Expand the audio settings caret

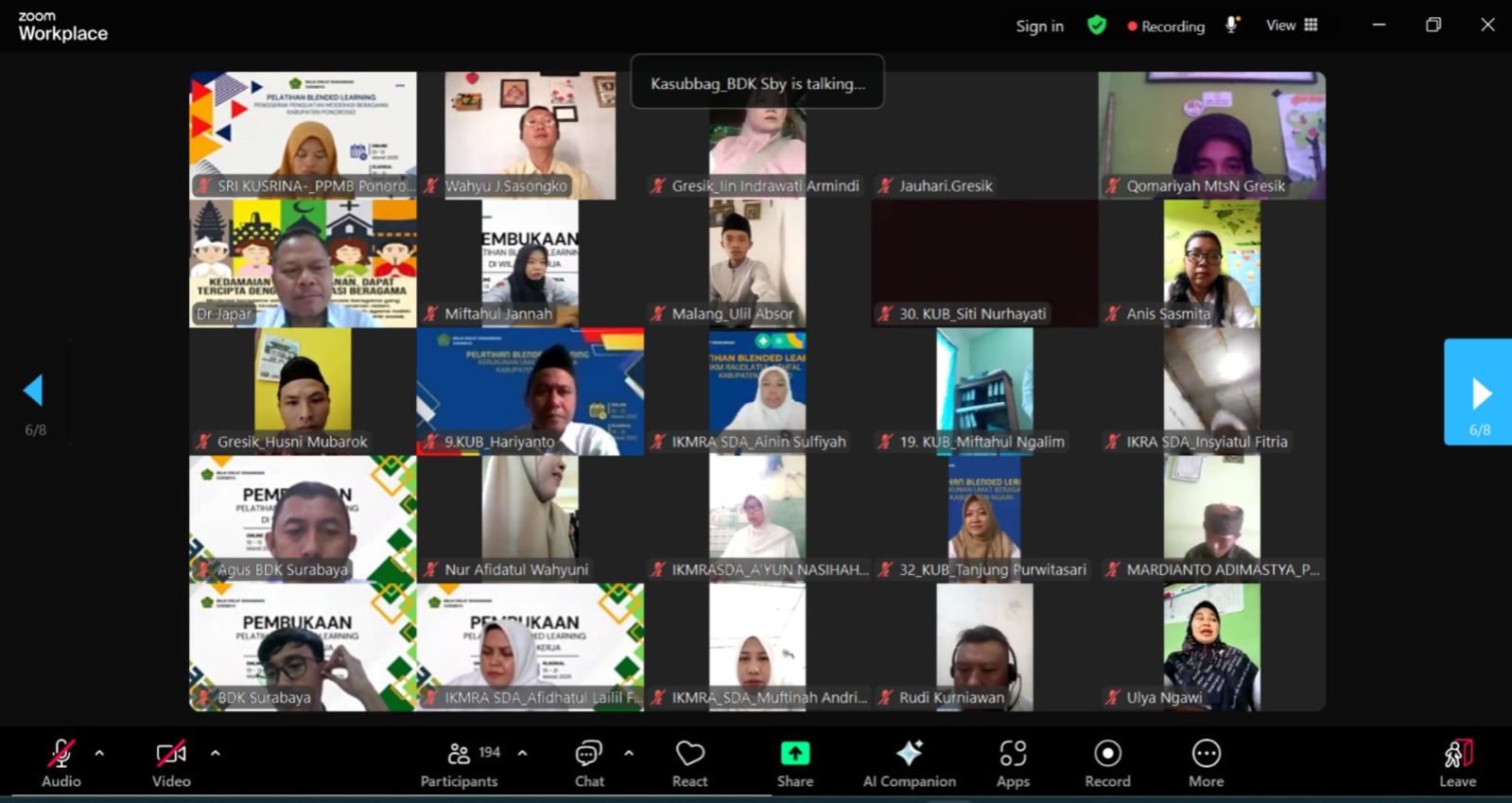pos(99,754)
